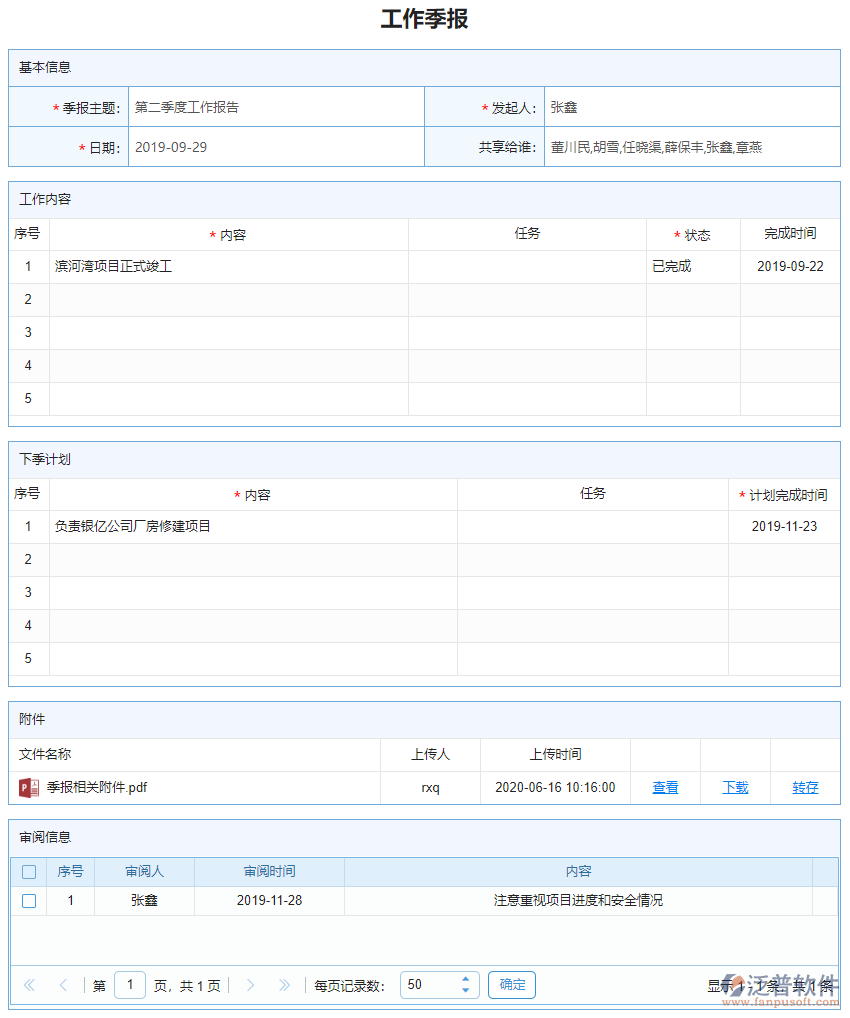Click the last-page double-arrow pagination icon
The height and width of the screenshot is (1018, 850).
[x=284, y=985]
